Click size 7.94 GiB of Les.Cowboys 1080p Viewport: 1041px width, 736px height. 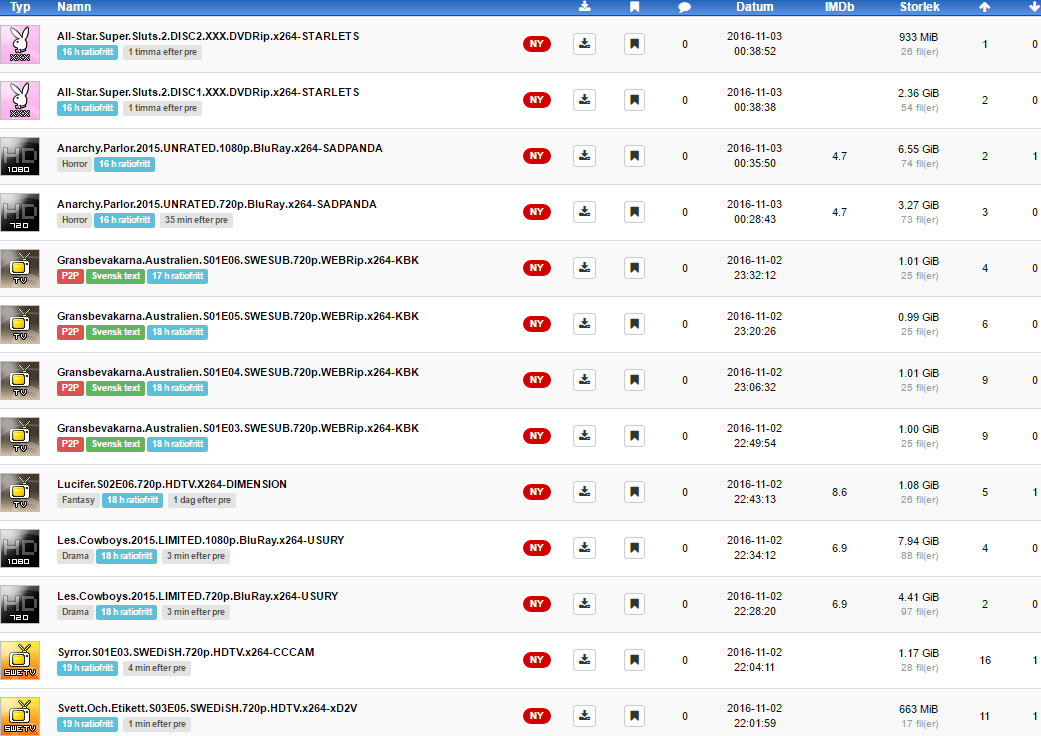point(919,541)
